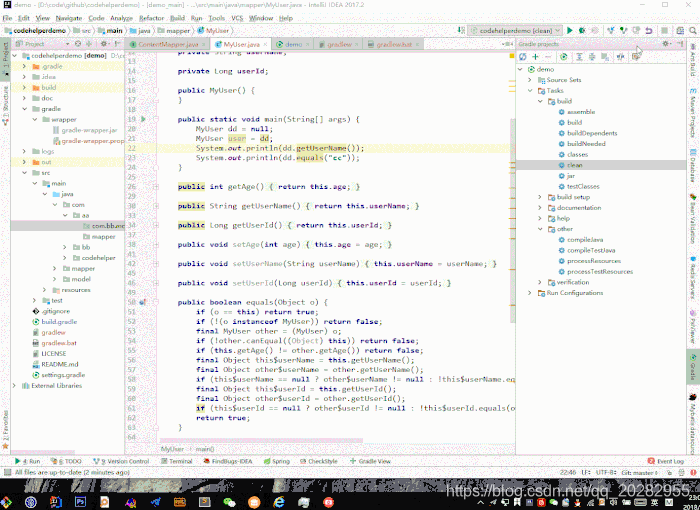
Task: Open the Analyze menu
Action: tap(121, 18)
